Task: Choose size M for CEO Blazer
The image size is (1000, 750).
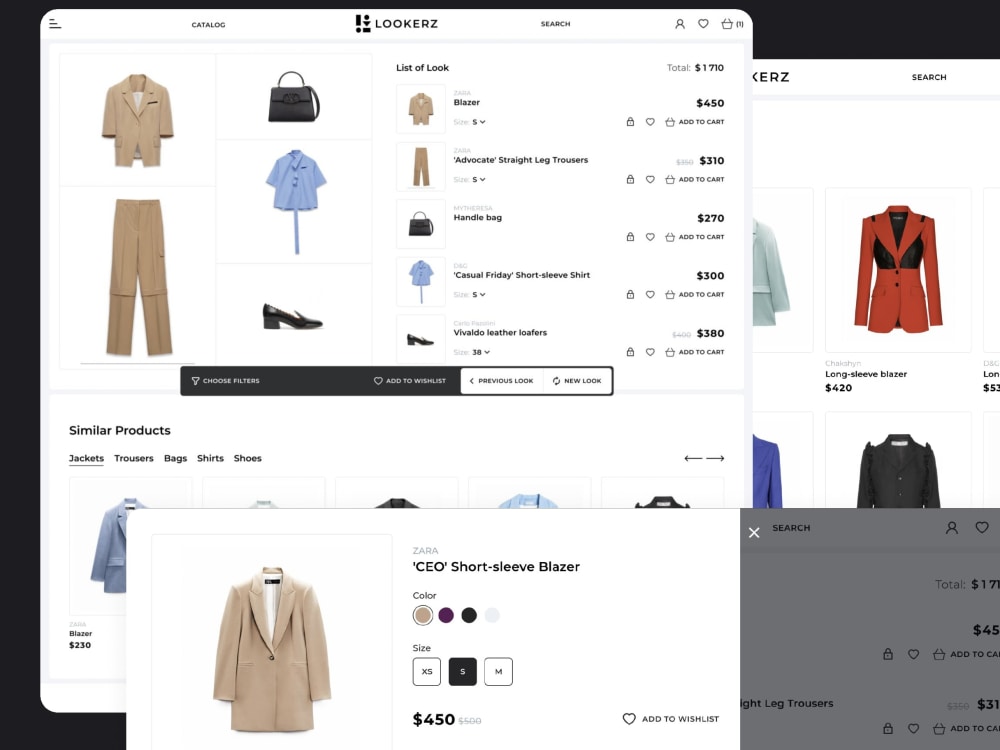Action: [x=498, y=672]
